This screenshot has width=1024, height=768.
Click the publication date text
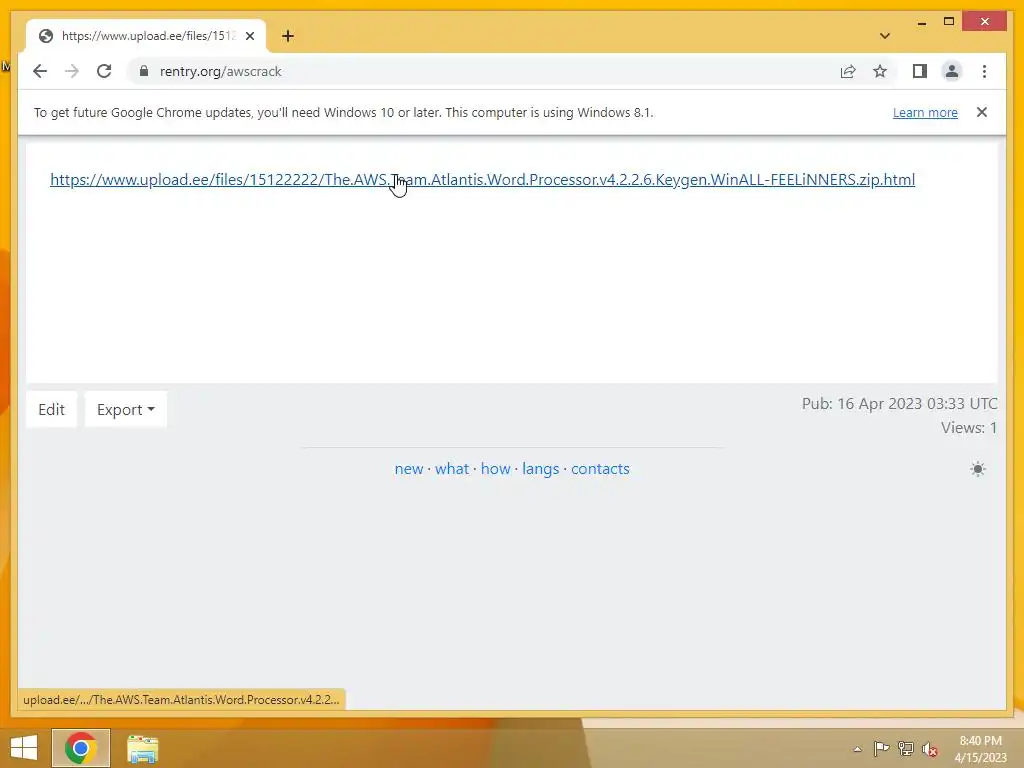click(899, 404)
